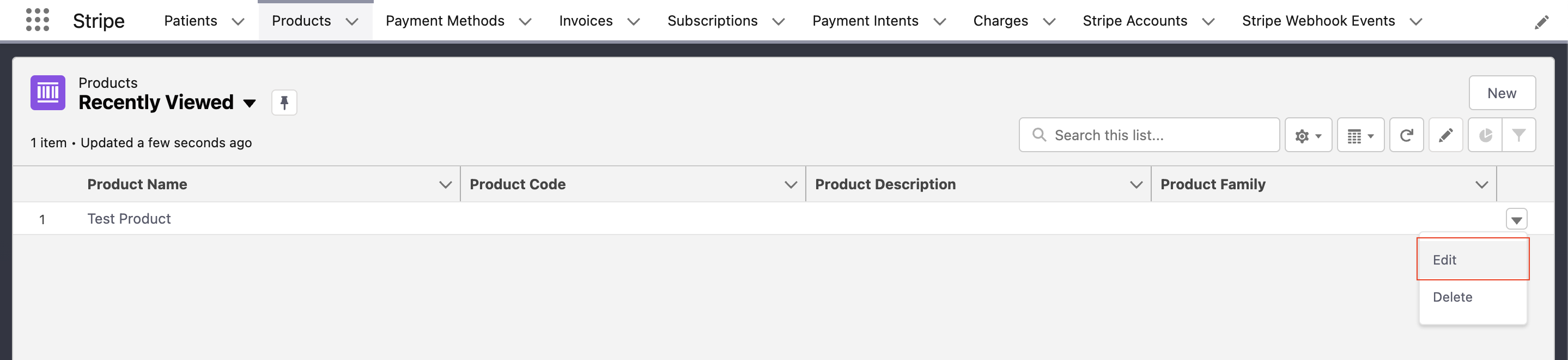This screenshot has height=360, width=1568.
Task: Pin the Recently Viewed list view
Action: [284, 103]
